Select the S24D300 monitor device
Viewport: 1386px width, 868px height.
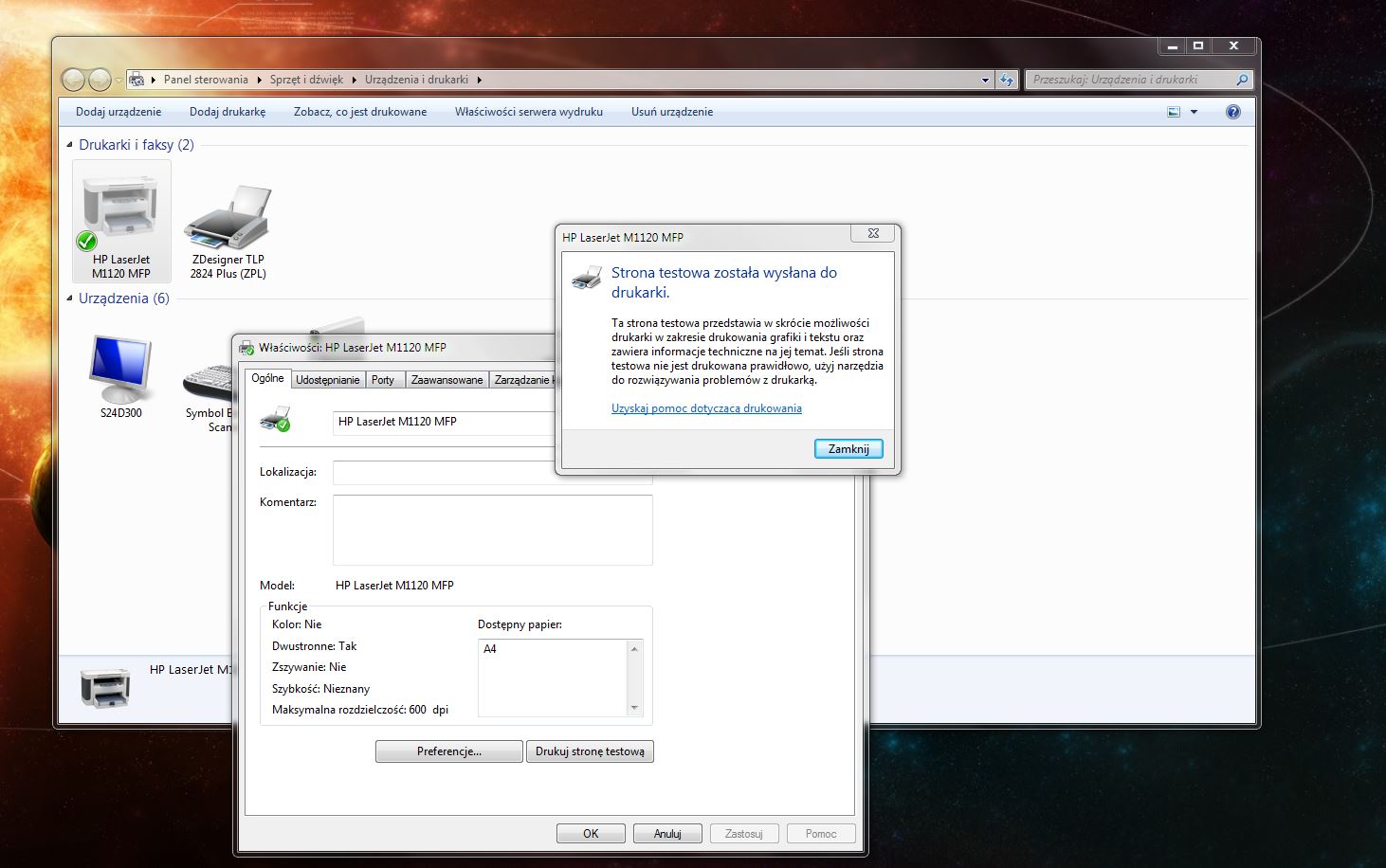click(120, 377)
